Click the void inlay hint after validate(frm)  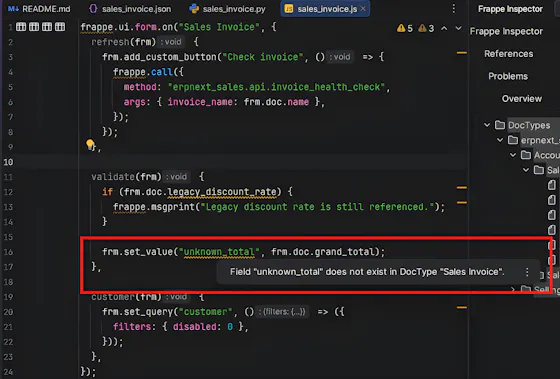pyautogui.click(x=176, y=177)
